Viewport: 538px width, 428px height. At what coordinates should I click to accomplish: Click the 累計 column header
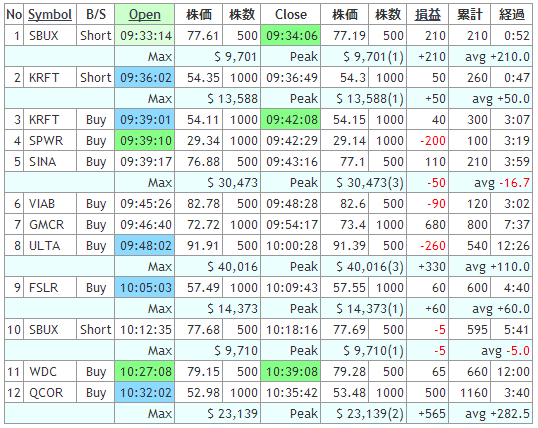[x=470, y=15]
